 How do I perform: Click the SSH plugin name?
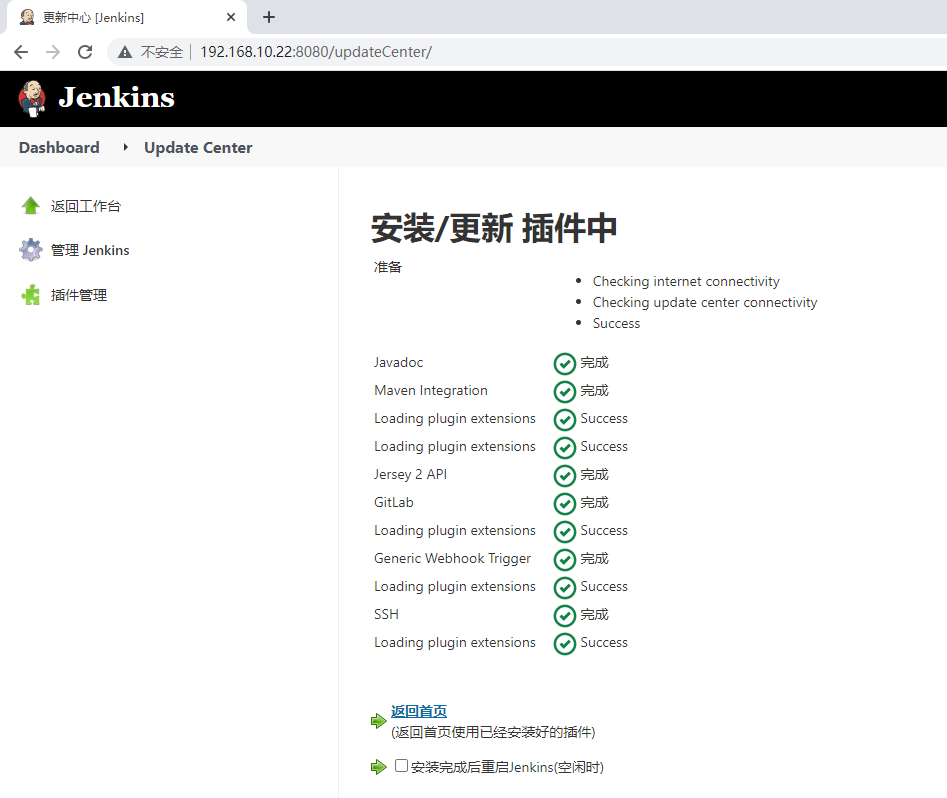(387, 614)
